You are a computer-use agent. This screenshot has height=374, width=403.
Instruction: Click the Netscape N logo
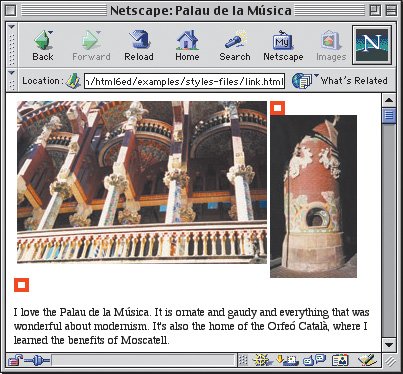point(372,45)
